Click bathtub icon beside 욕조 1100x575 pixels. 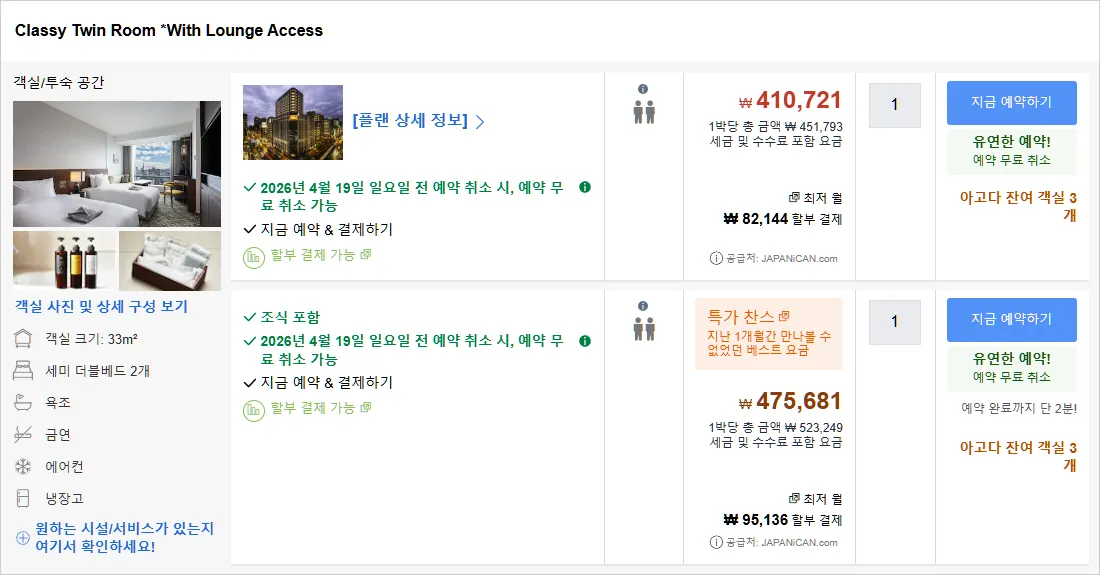pos(23,402)
